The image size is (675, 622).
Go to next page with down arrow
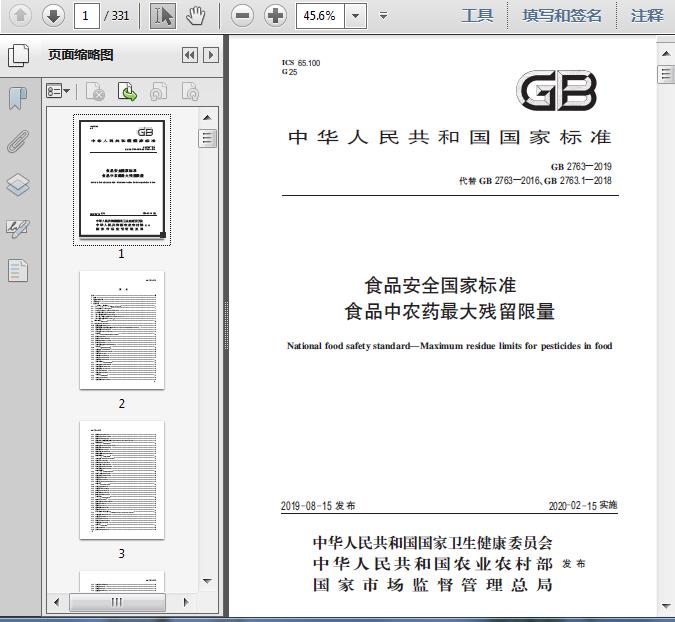pos(53,16)
